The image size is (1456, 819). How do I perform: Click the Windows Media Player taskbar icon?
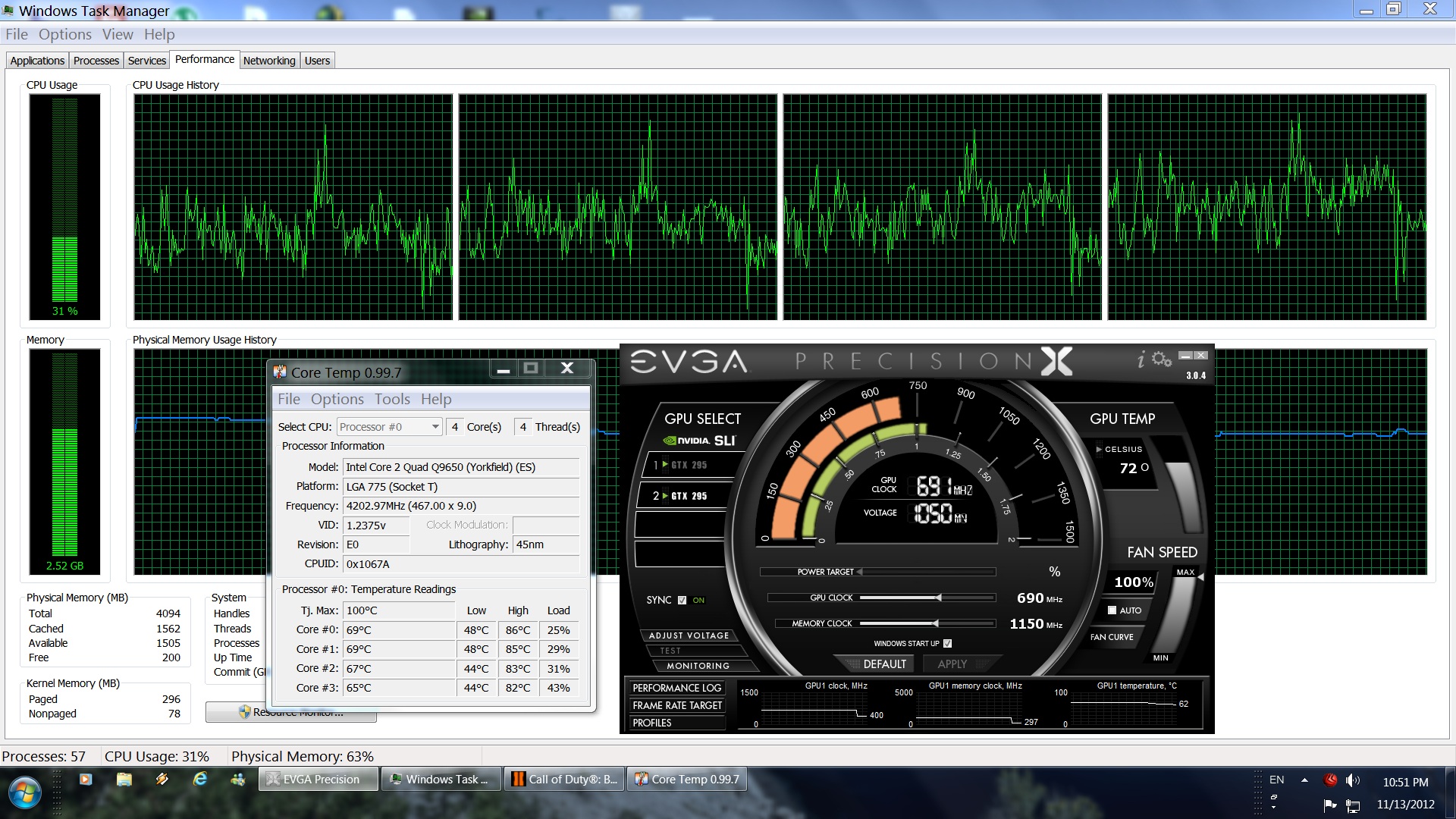pyautogui.click(x=86, y=779)
